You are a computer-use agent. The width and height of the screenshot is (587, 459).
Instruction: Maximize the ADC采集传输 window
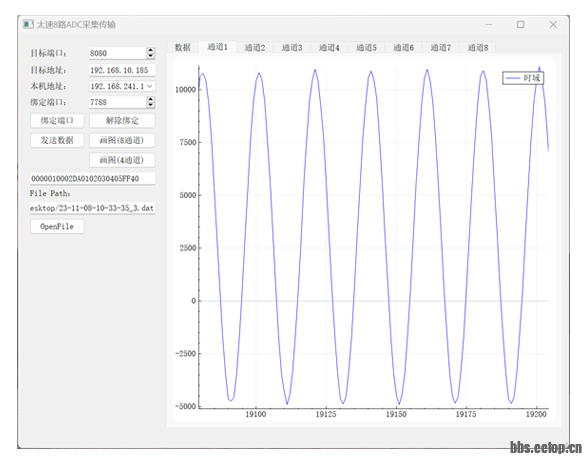point(520,24)
